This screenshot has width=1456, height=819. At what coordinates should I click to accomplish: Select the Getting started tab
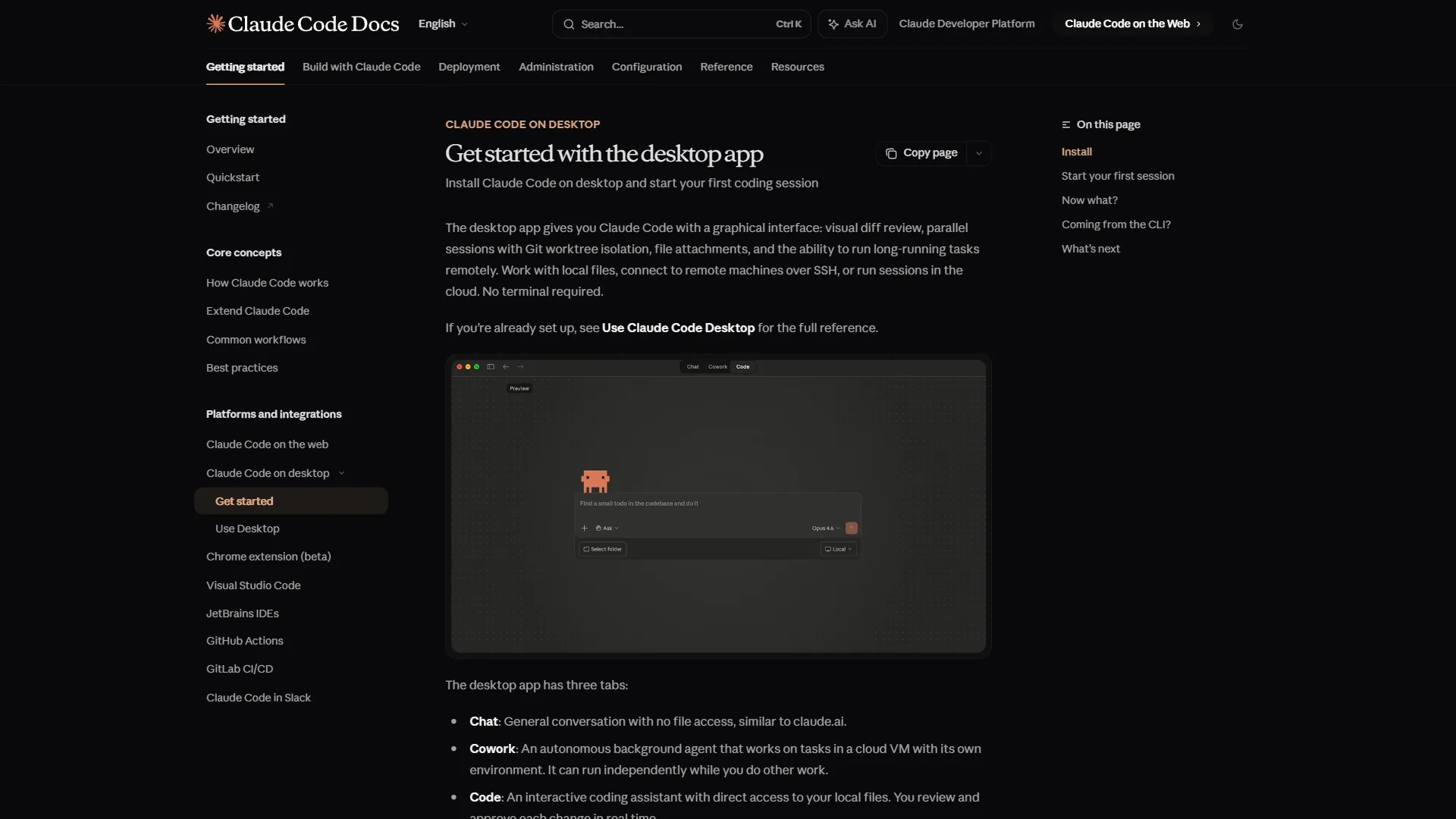245,67
